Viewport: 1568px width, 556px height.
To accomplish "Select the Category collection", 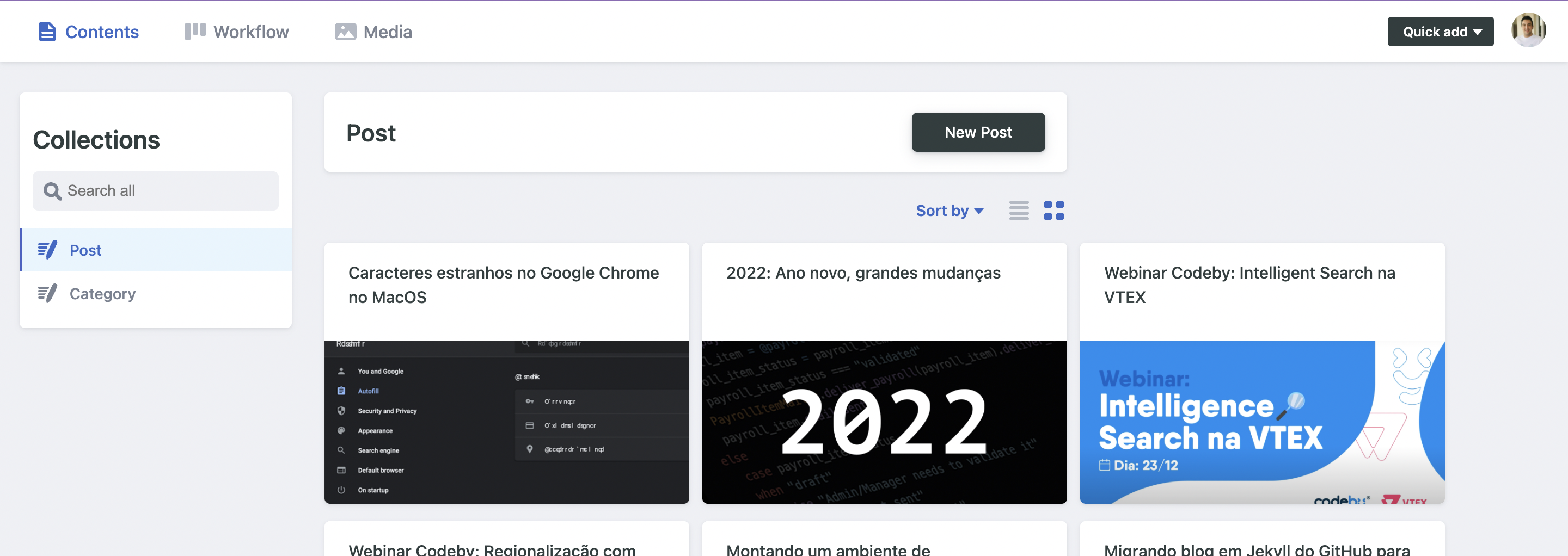I will pos(102,294).
